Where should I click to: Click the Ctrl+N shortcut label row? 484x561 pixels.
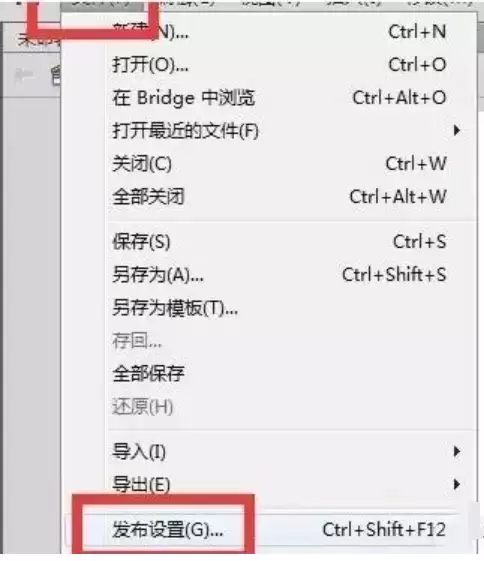click(417, 32)
